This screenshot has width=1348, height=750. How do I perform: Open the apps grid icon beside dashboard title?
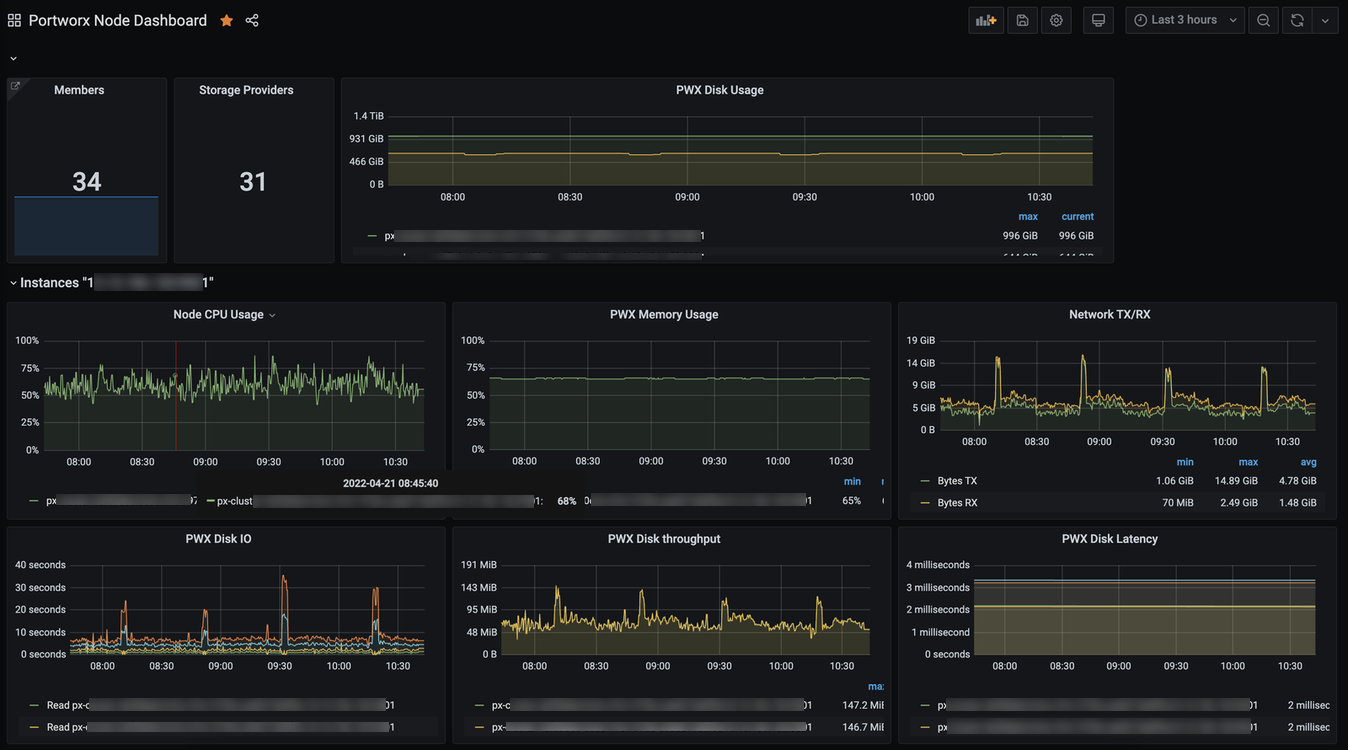coord(14,19)
